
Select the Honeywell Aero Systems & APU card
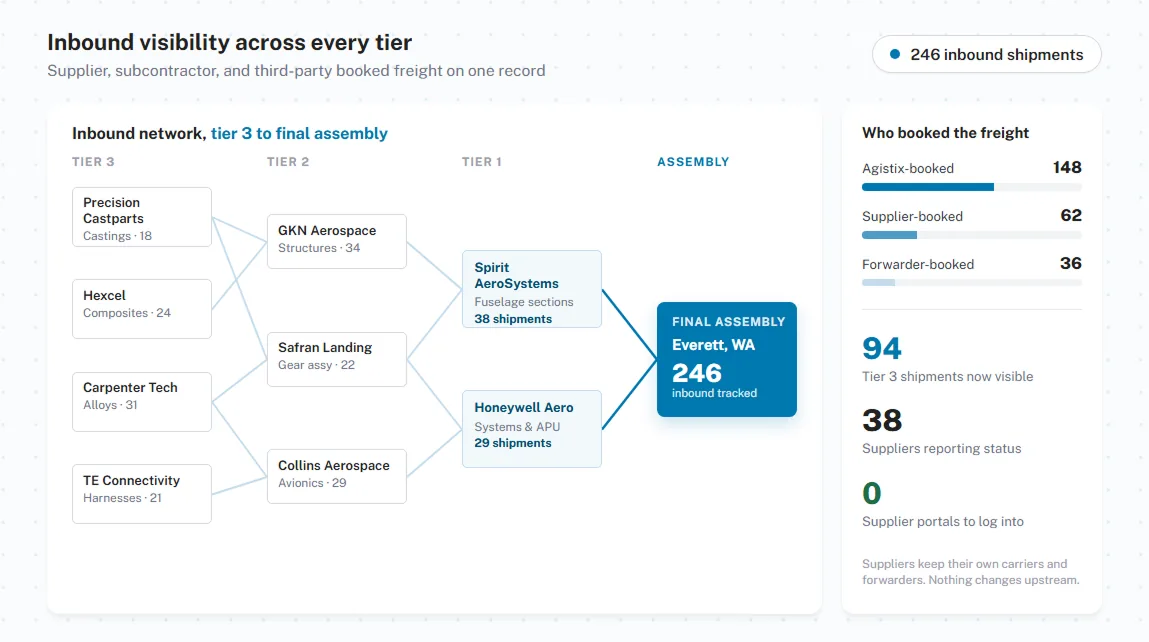pos(532,429)
